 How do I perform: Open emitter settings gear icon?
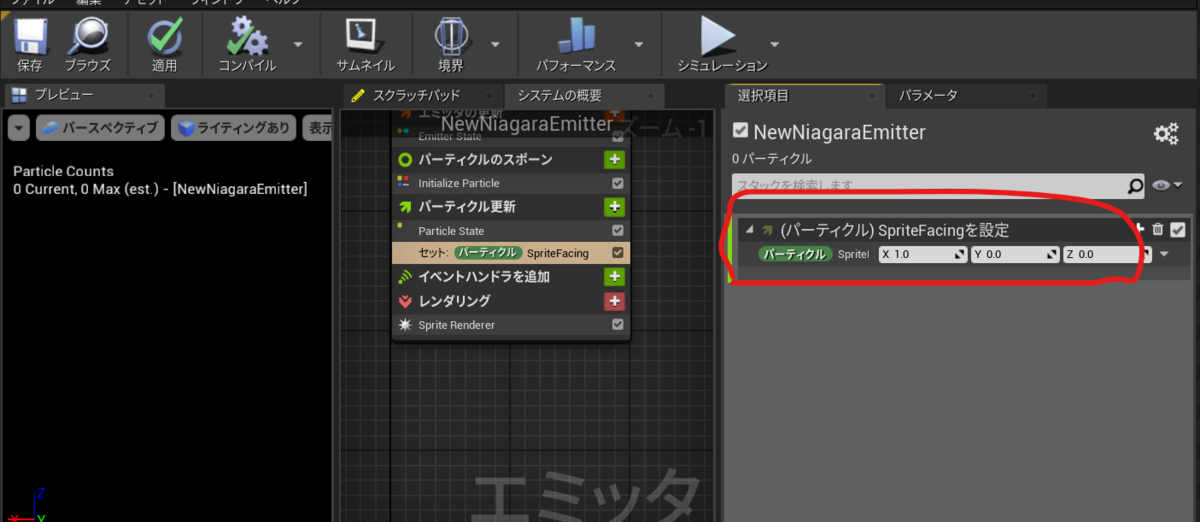[x=1165, y=135]
